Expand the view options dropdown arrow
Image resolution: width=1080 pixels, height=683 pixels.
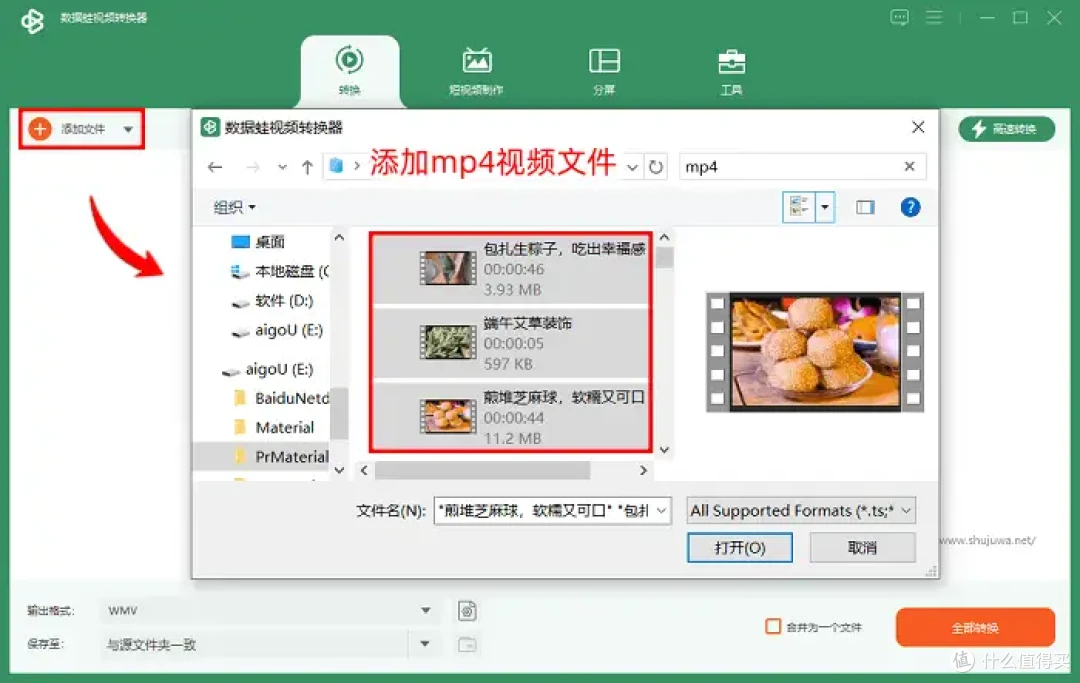(x=824, y=207)
